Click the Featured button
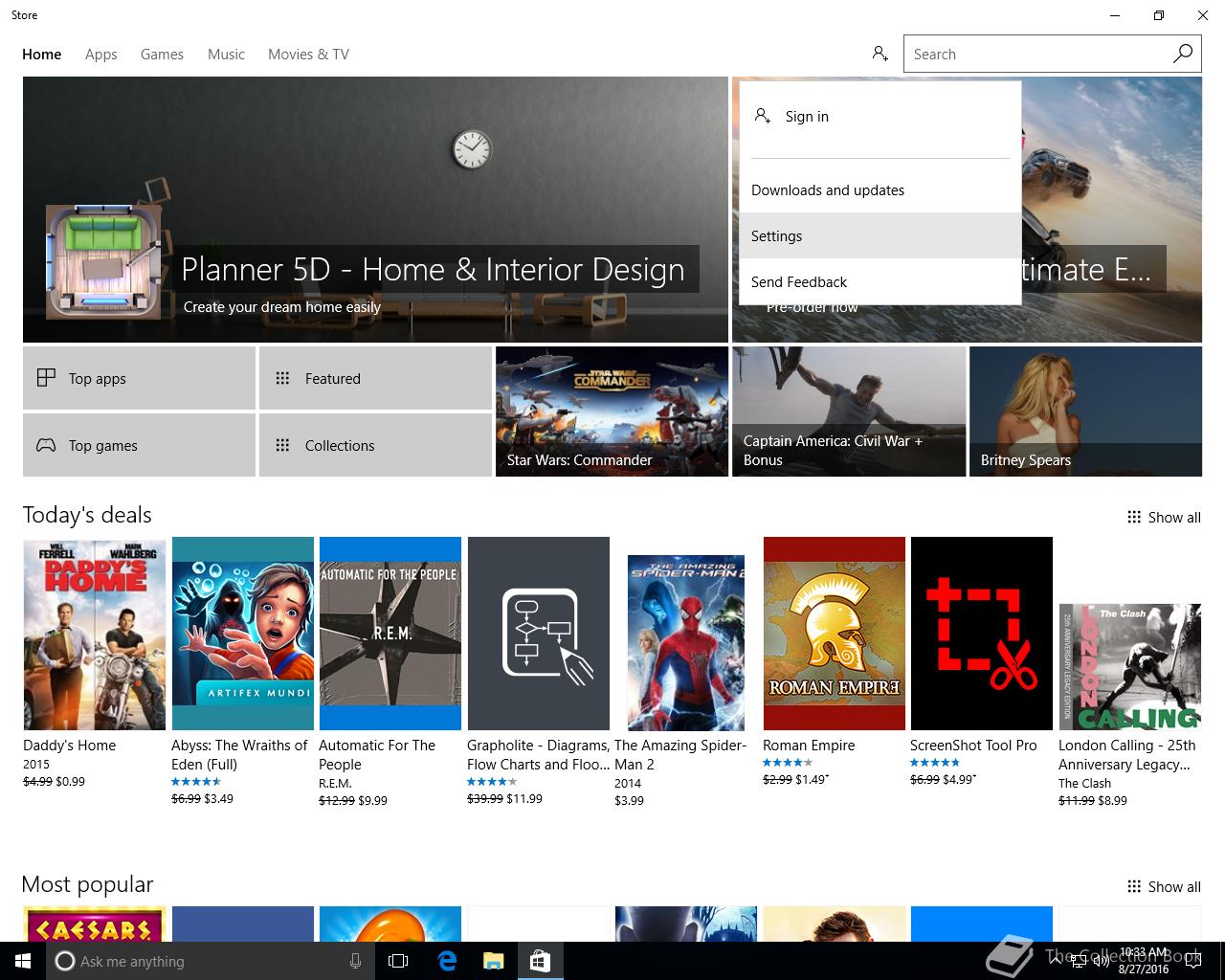This screenshot has height=980, width=1225. (x=375, y=378)
